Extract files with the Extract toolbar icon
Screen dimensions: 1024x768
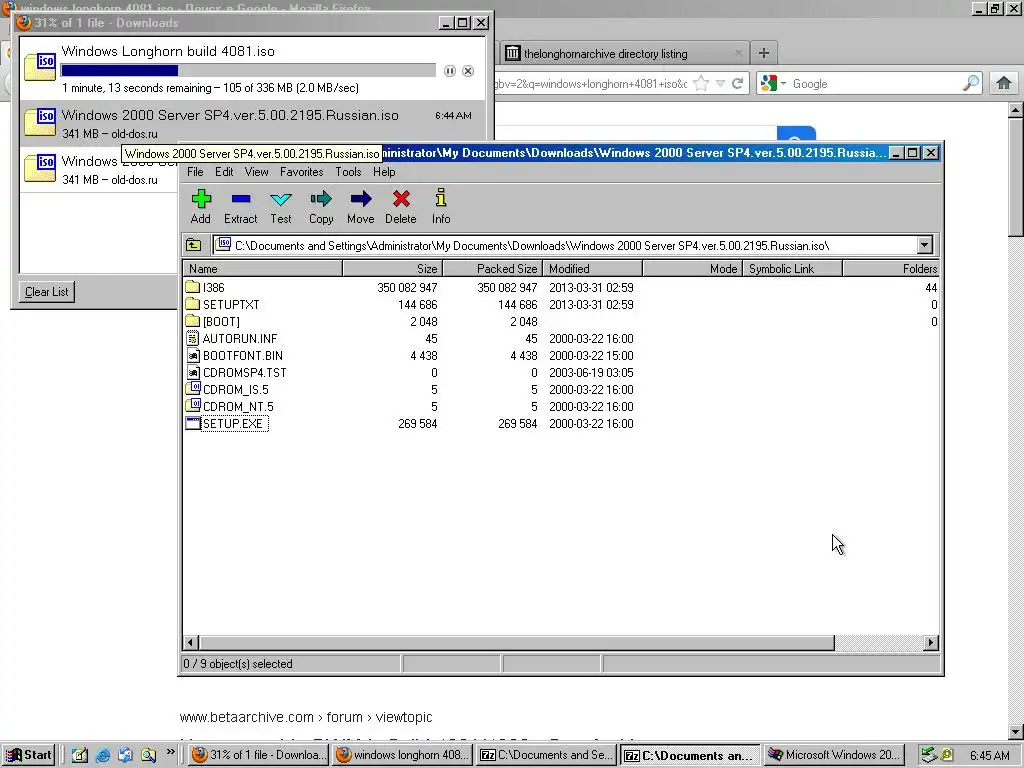tap(240, 206)
